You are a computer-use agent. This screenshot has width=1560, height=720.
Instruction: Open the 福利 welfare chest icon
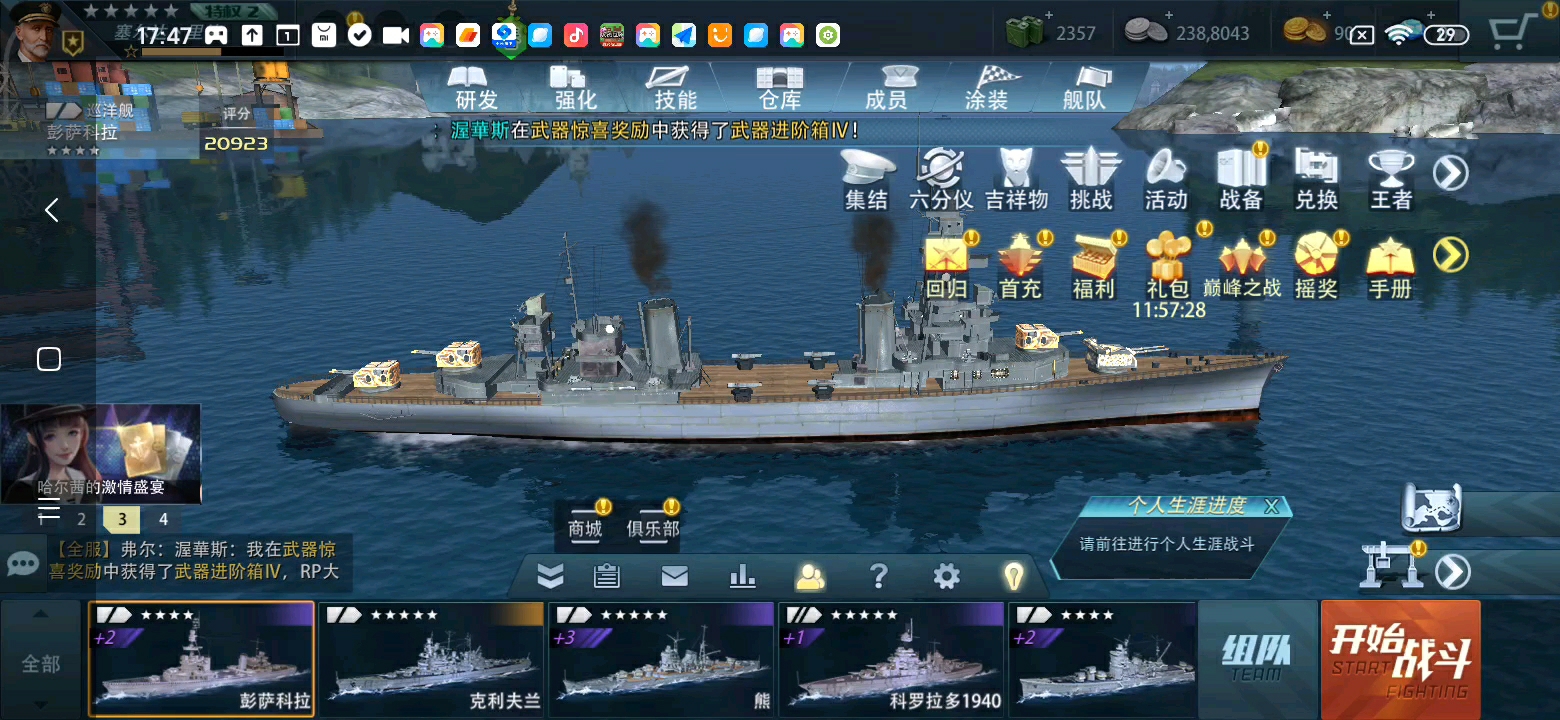(1093, 267)
